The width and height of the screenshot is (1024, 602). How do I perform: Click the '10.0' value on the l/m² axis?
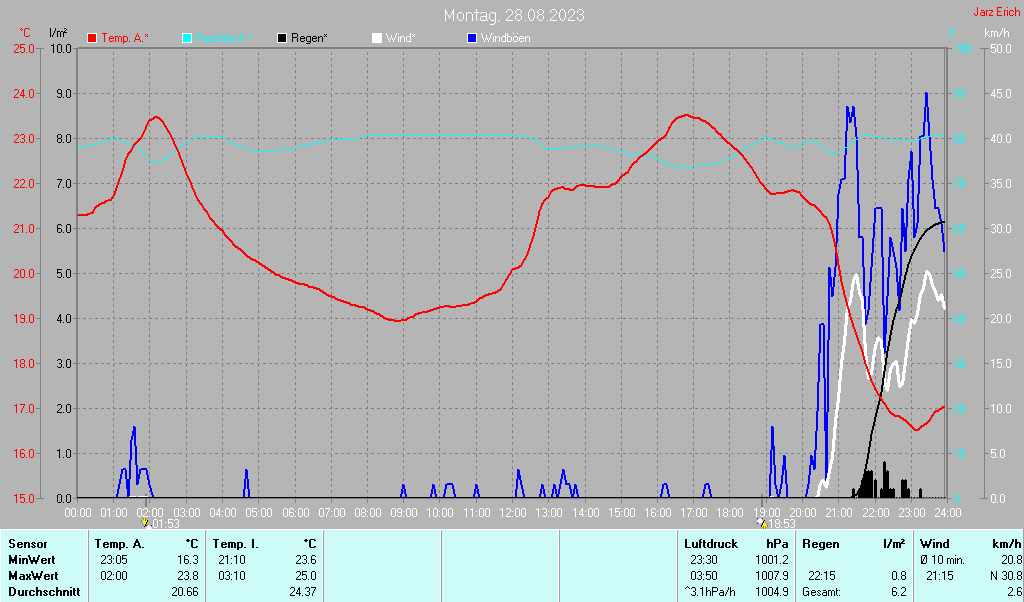(61, 49)
